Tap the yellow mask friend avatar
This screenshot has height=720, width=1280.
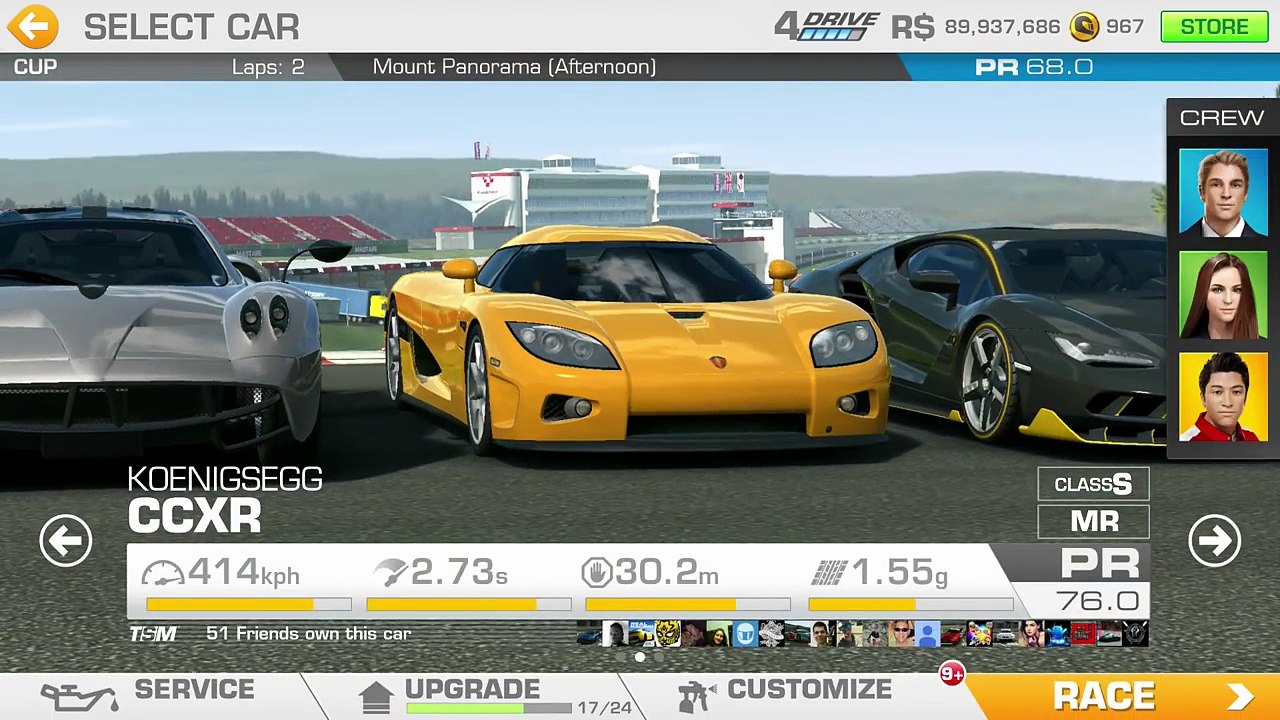coord(667,634)
